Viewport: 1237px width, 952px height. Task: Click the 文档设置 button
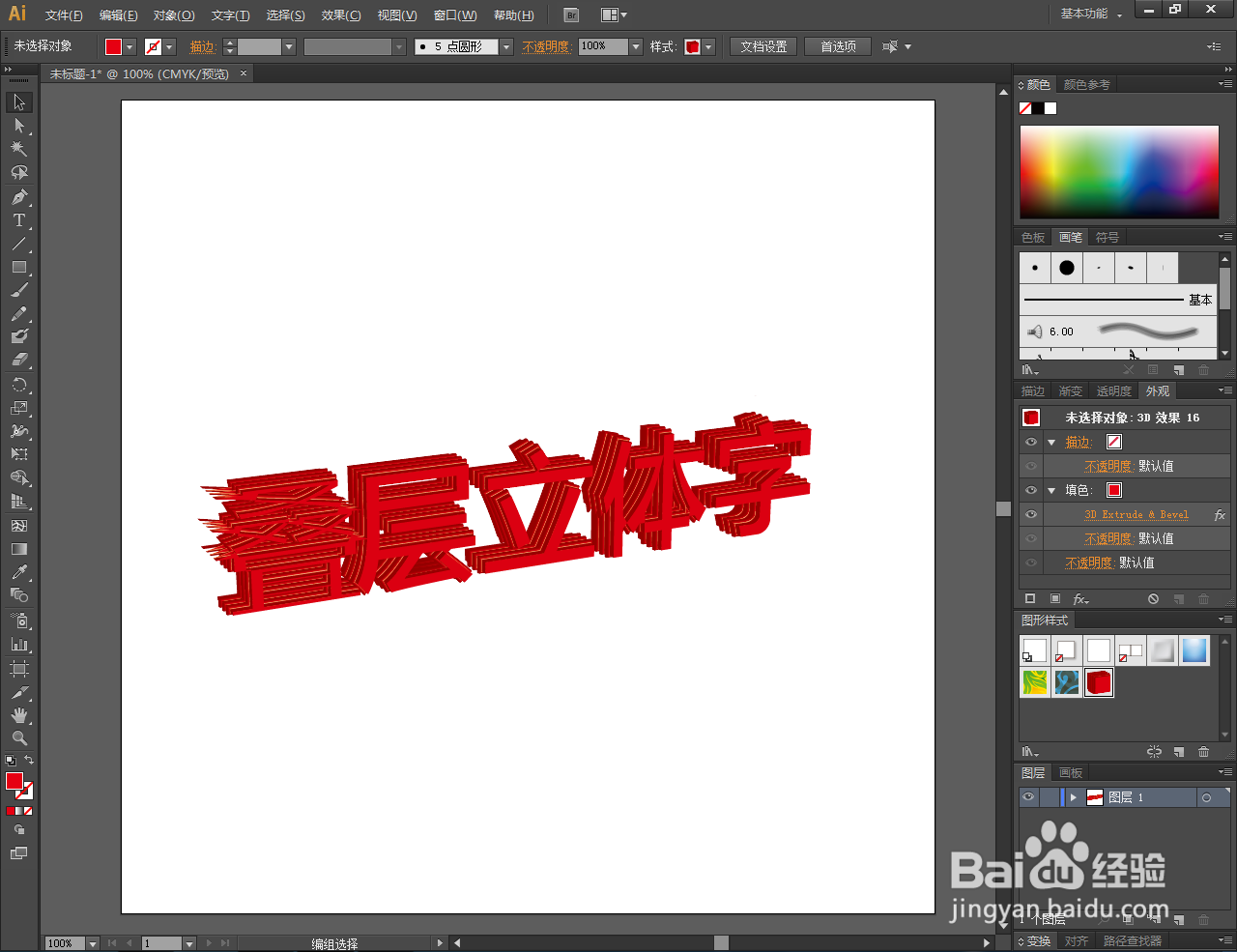763,45
